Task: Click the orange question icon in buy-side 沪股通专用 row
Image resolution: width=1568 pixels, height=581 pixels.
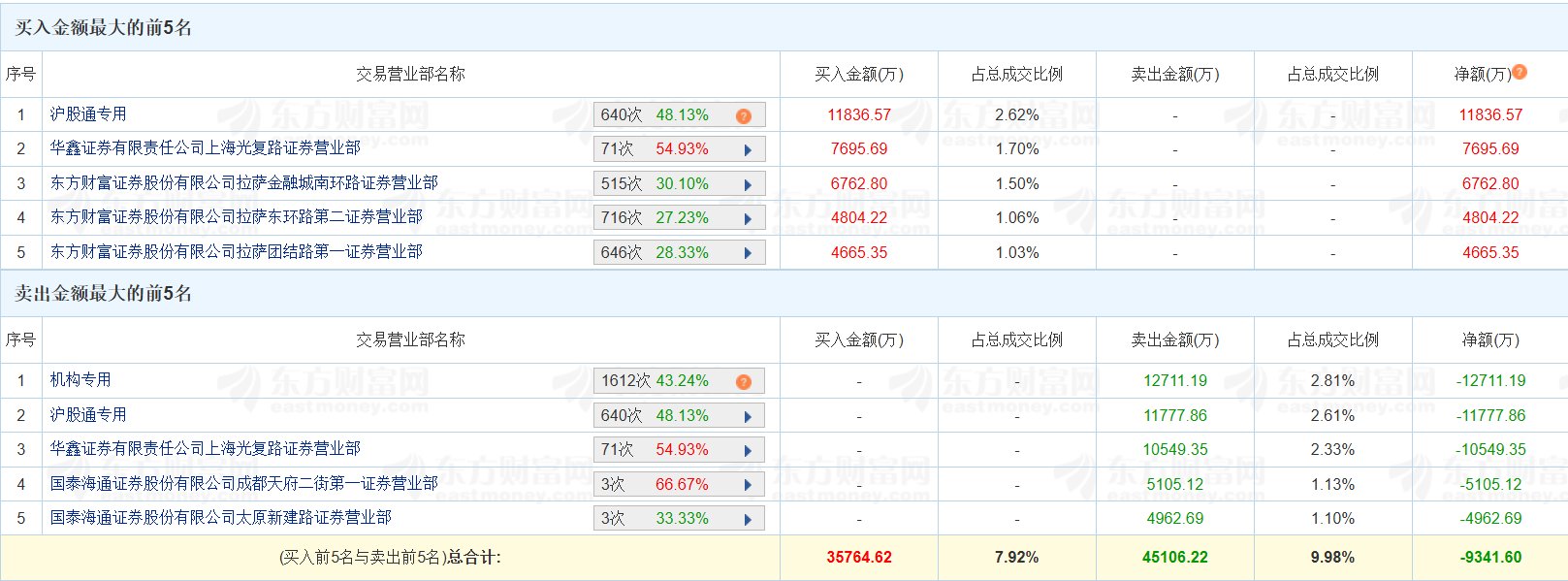Action: tap(744, 116)
